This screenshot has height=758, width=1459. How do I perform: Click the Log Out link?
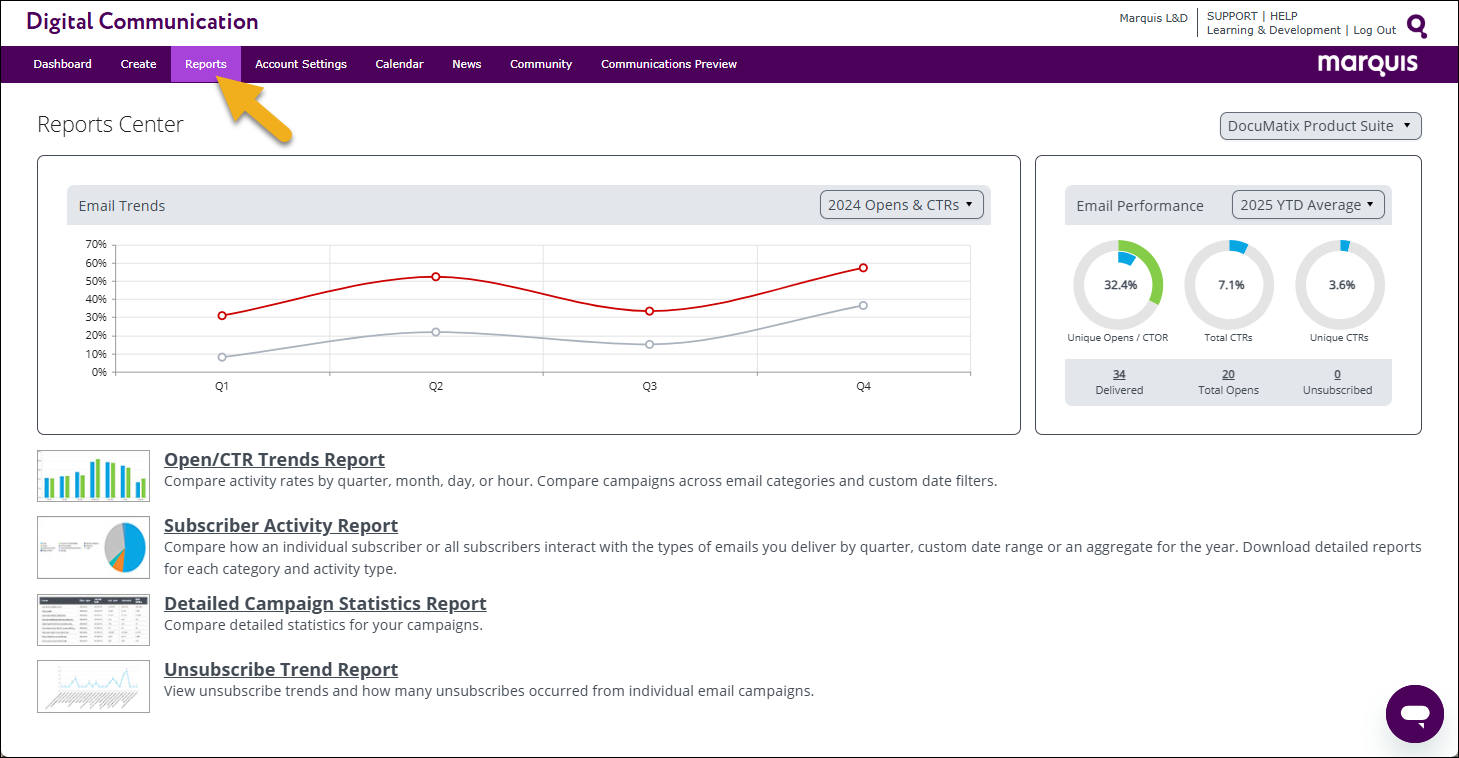[x=1373, y=30]
